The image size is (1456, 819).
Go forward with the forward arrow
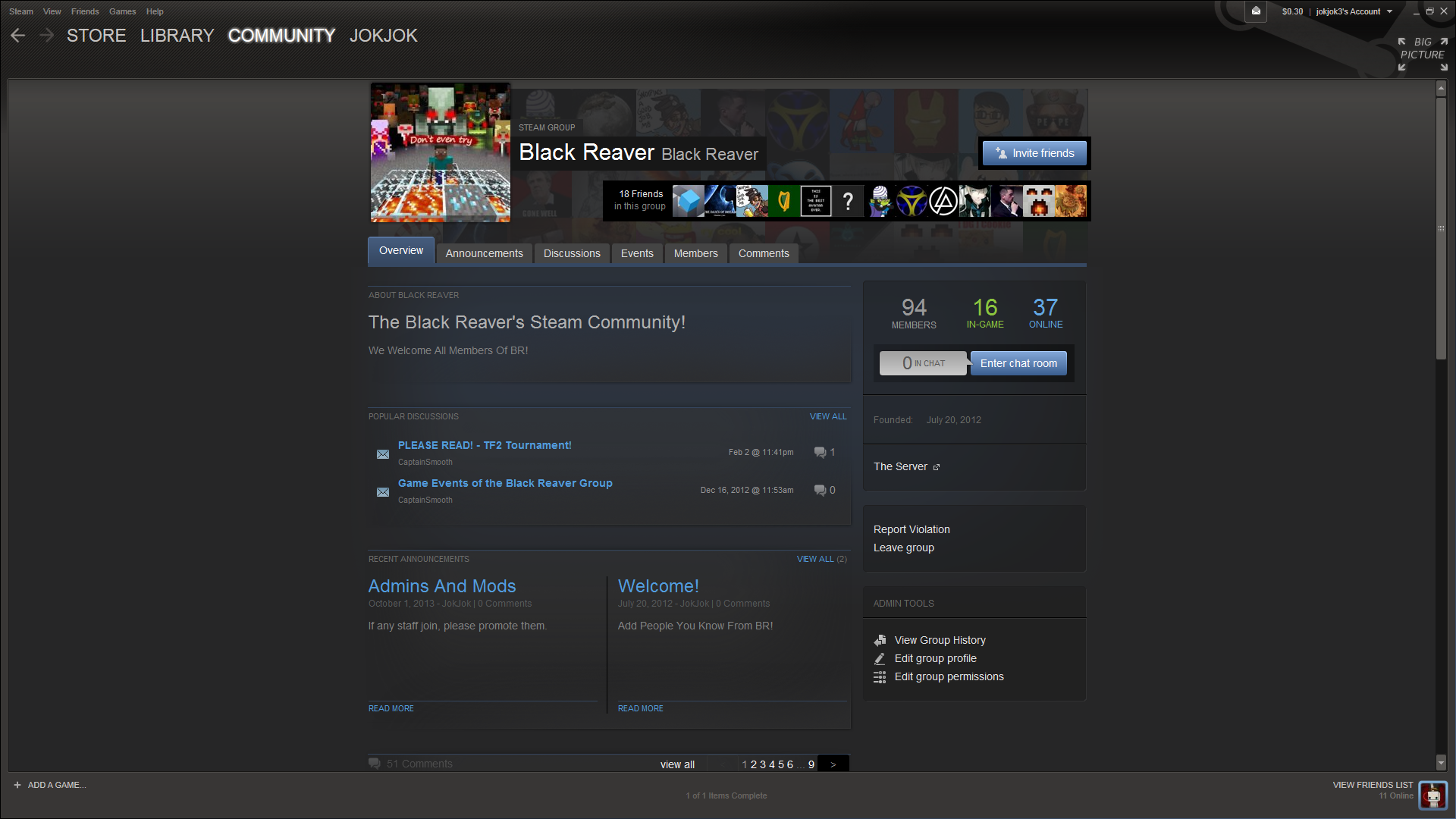pyautogui.click(x=46, y=36)
